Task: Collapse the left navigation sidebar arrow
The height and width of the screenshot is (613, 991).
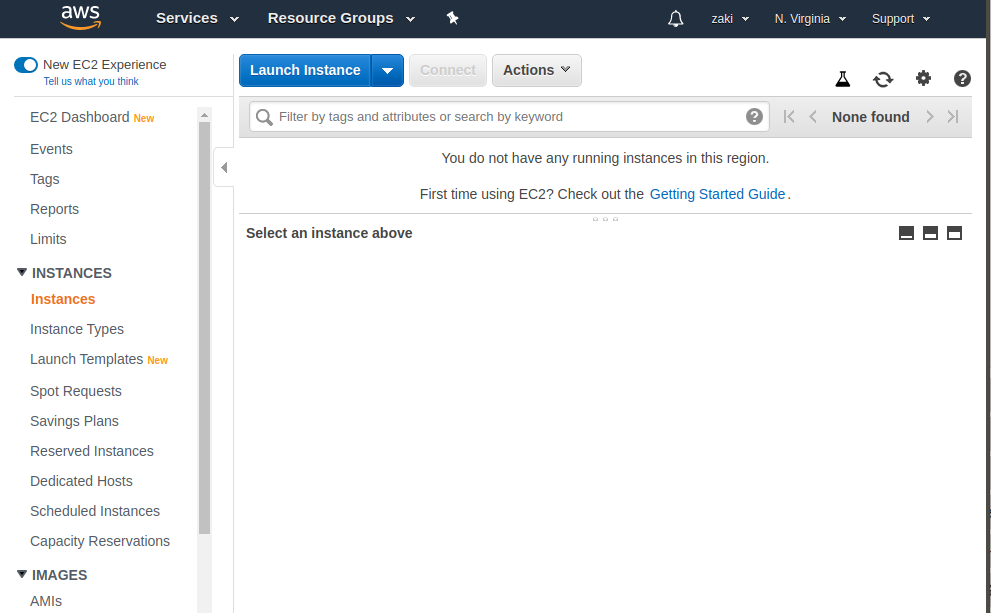Action: (224, 167)
